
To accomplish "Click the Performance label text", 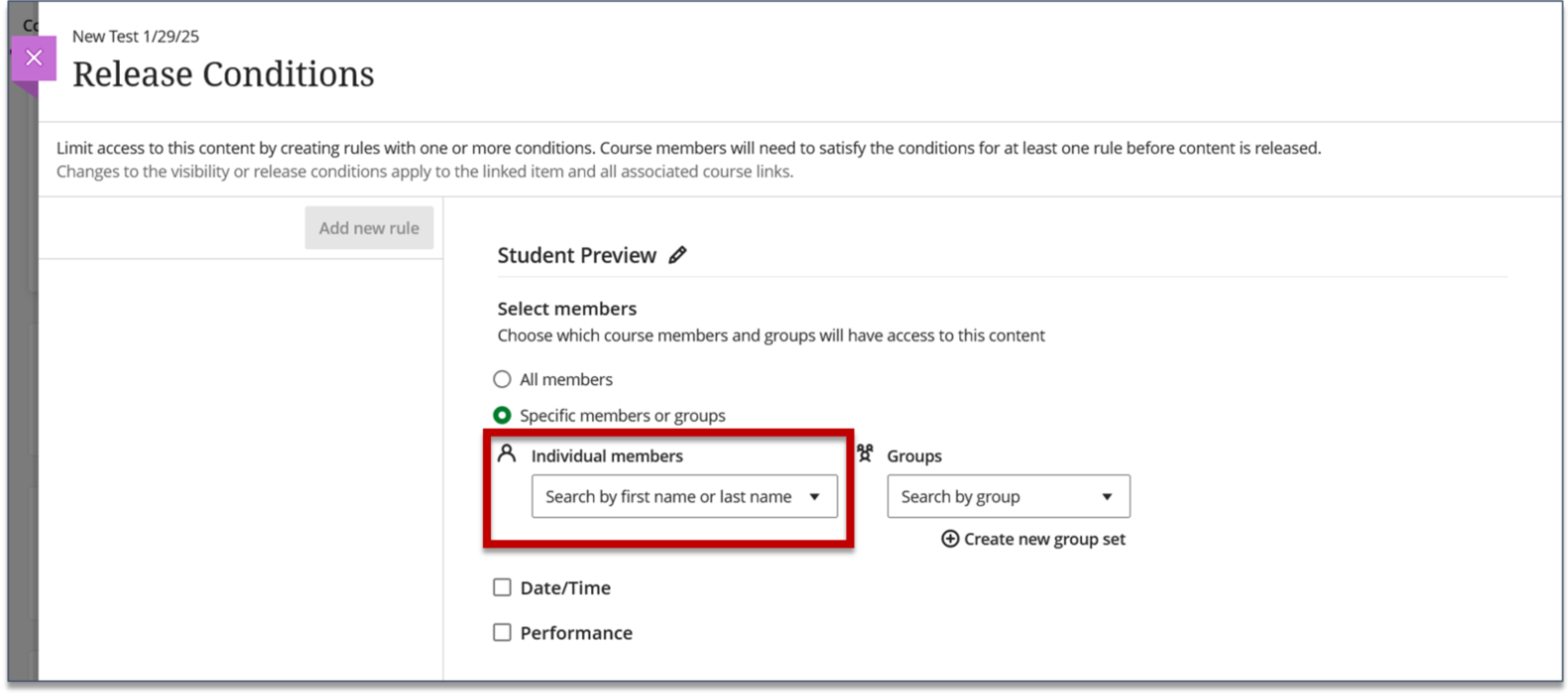I will 576,633.
